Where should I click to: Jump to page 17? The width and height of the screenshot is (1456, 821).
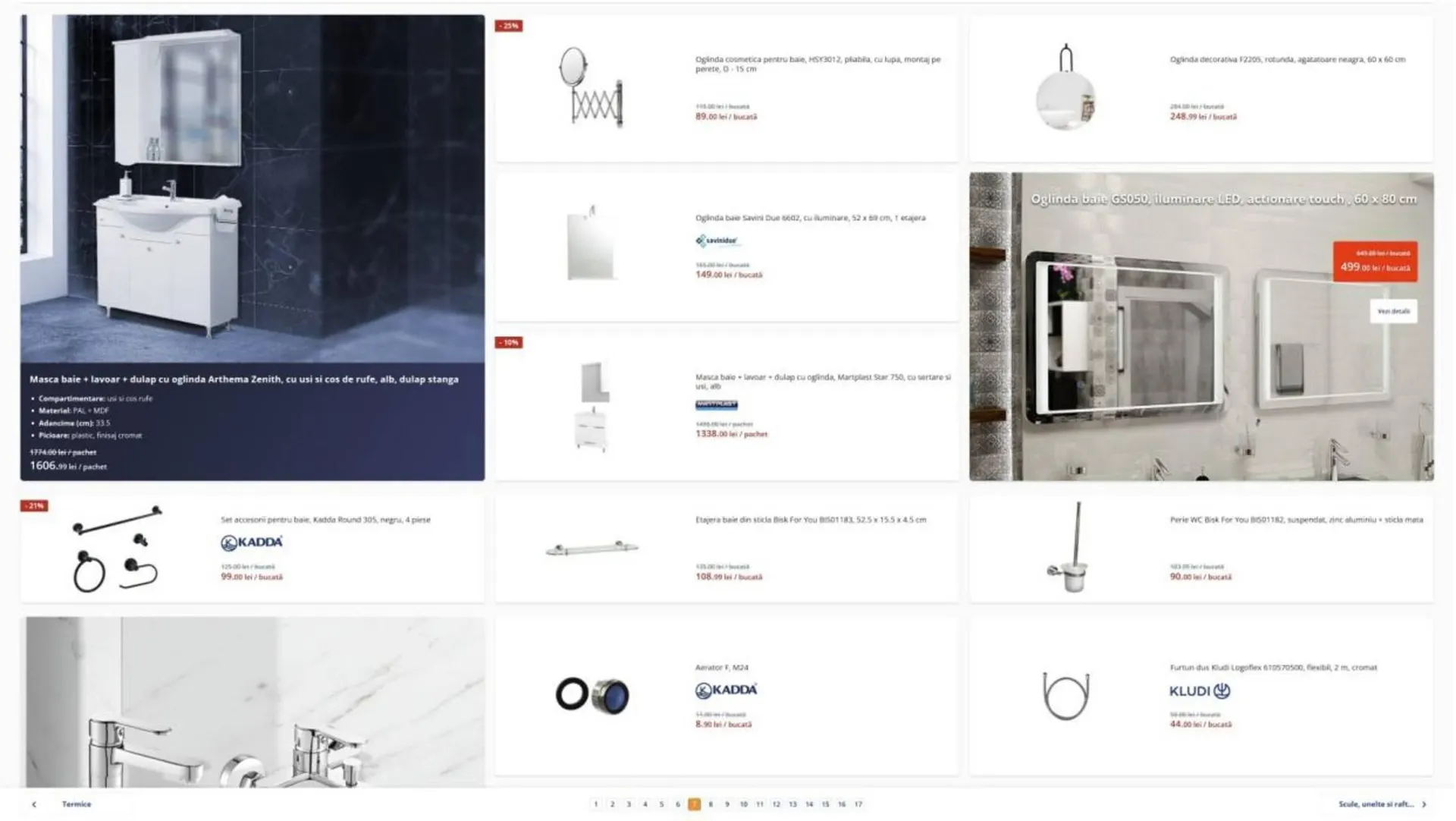pos(858,804)
